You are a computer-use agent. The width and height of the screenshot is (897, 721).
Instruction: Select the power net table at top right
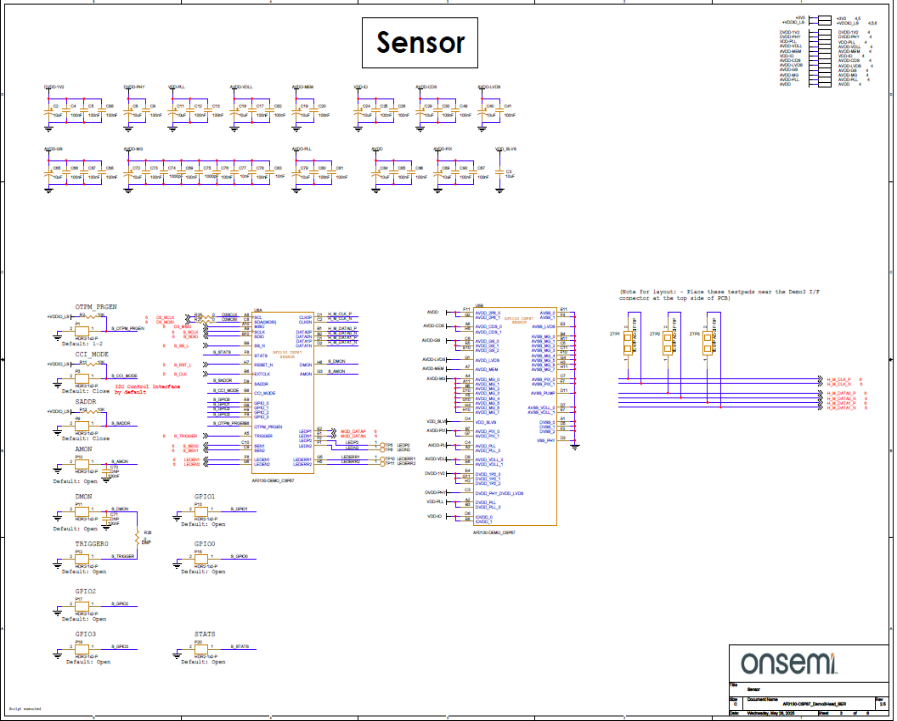pos(828,52)
